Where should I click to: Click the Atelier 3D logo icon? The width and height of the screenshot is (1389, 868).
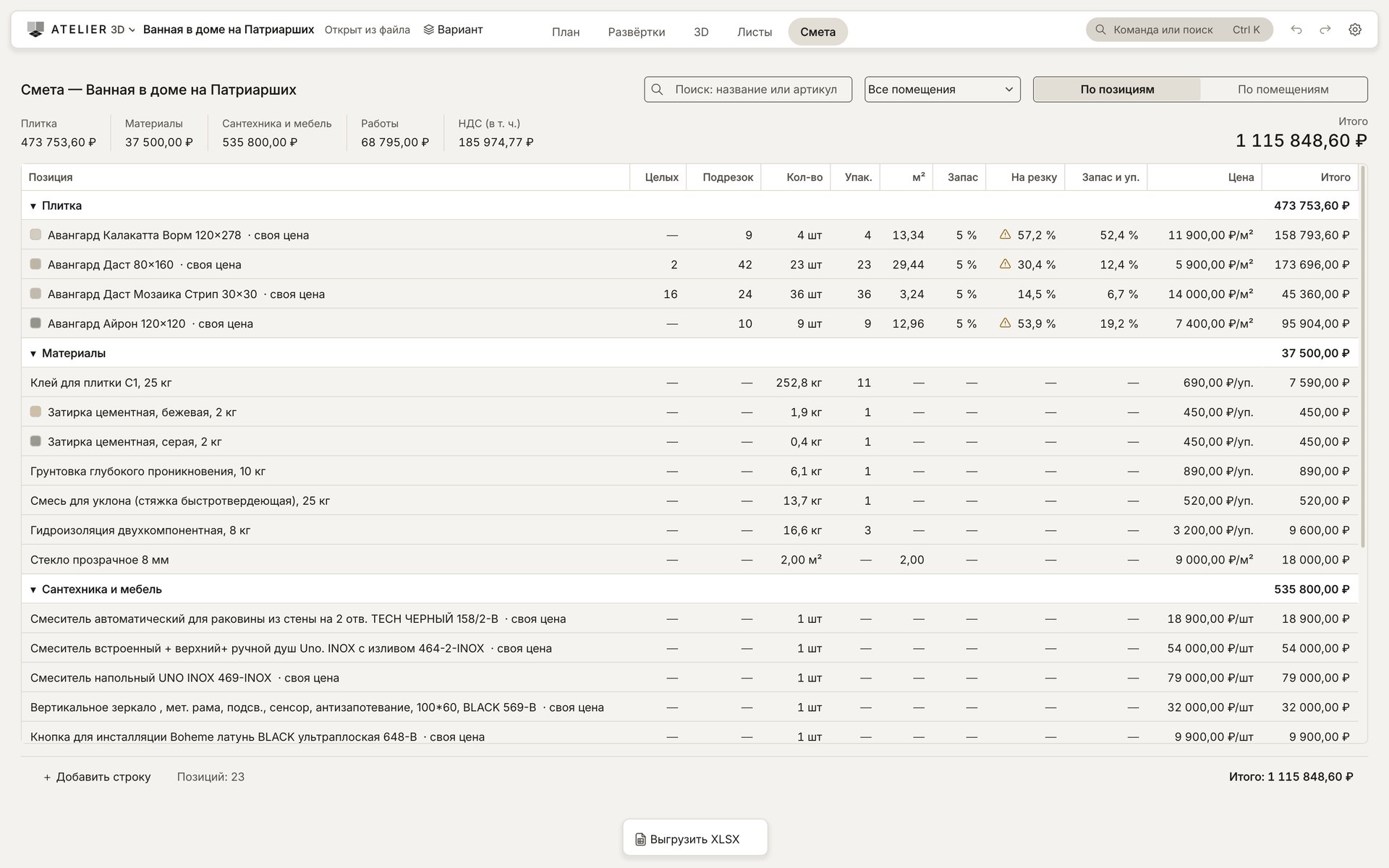[x=35, y=30]
